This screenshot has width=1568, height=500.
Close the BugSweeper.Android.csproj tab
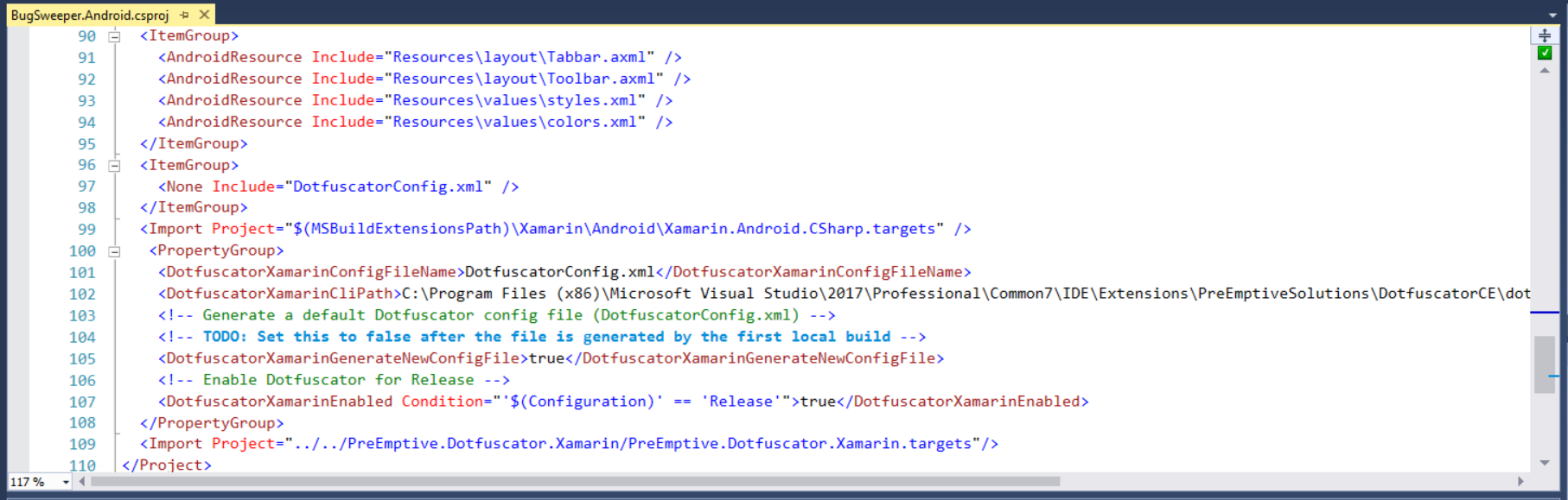tap(204, 15)
